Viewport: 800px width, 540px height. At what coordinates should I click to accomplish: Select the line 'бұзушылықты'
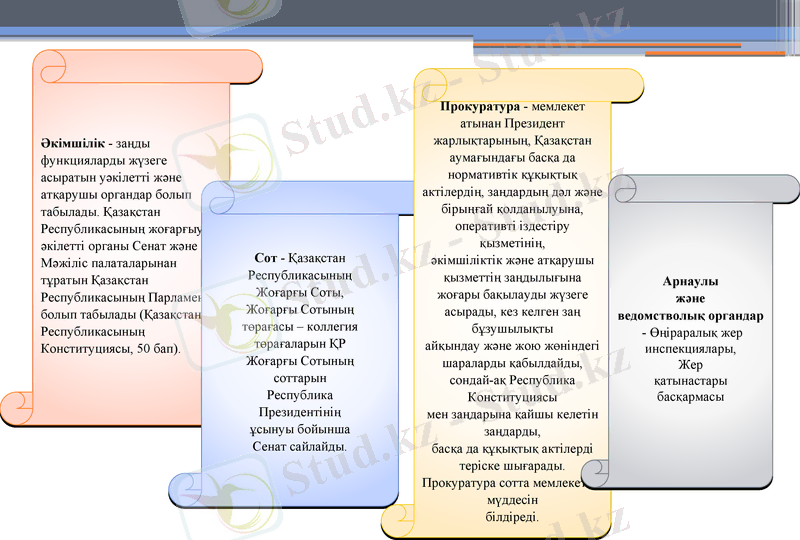pos(512,329)
